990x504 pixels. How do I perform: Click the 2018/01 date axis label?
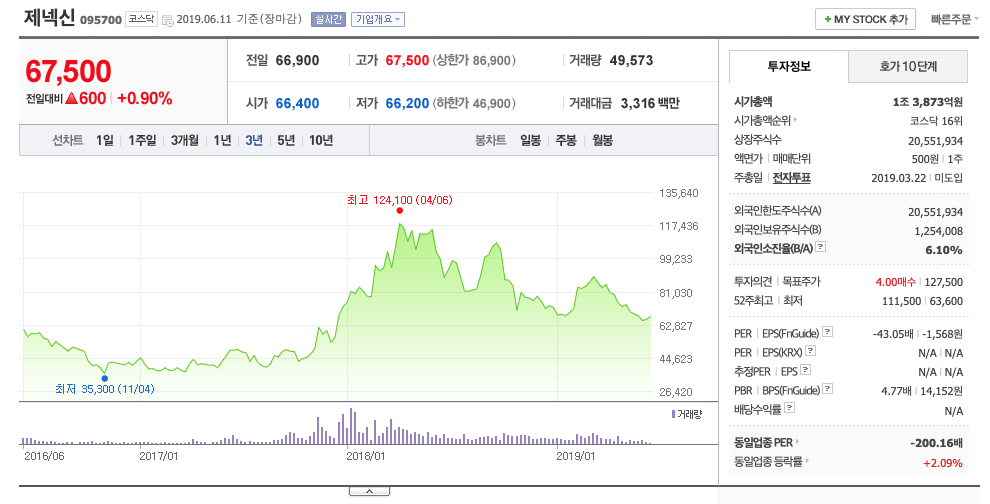(365, 455)
